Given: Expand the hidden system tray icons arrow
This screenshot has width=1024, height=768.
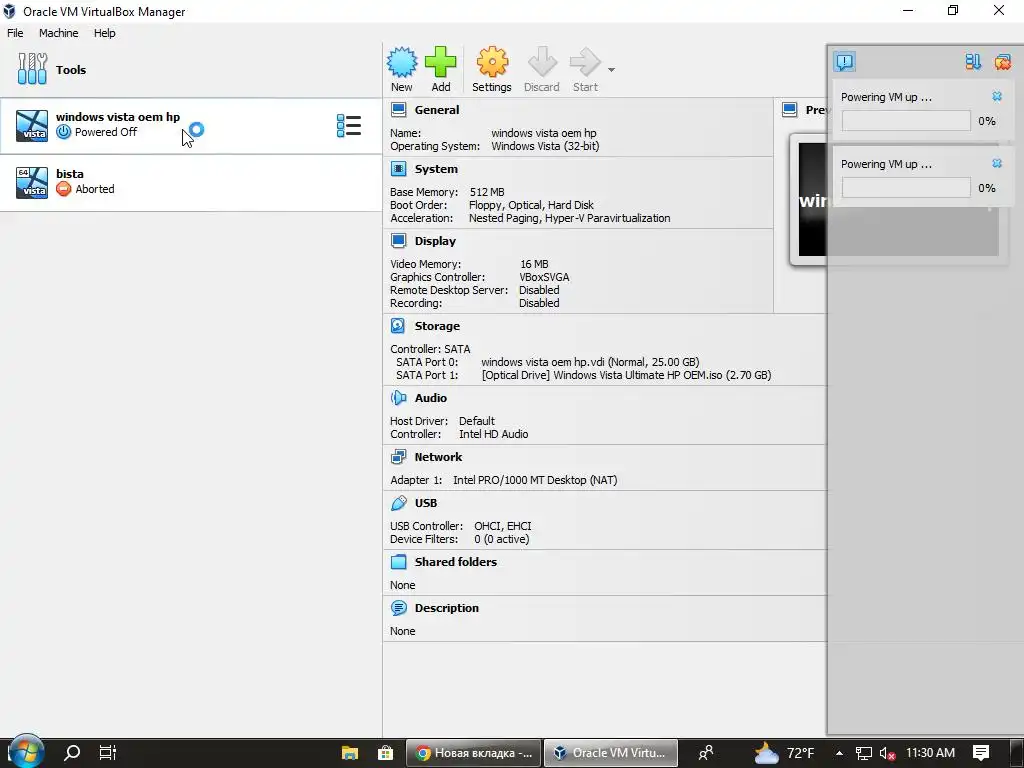Looking at the screenshot, I should pyautogui.click(x=839, y=753).
